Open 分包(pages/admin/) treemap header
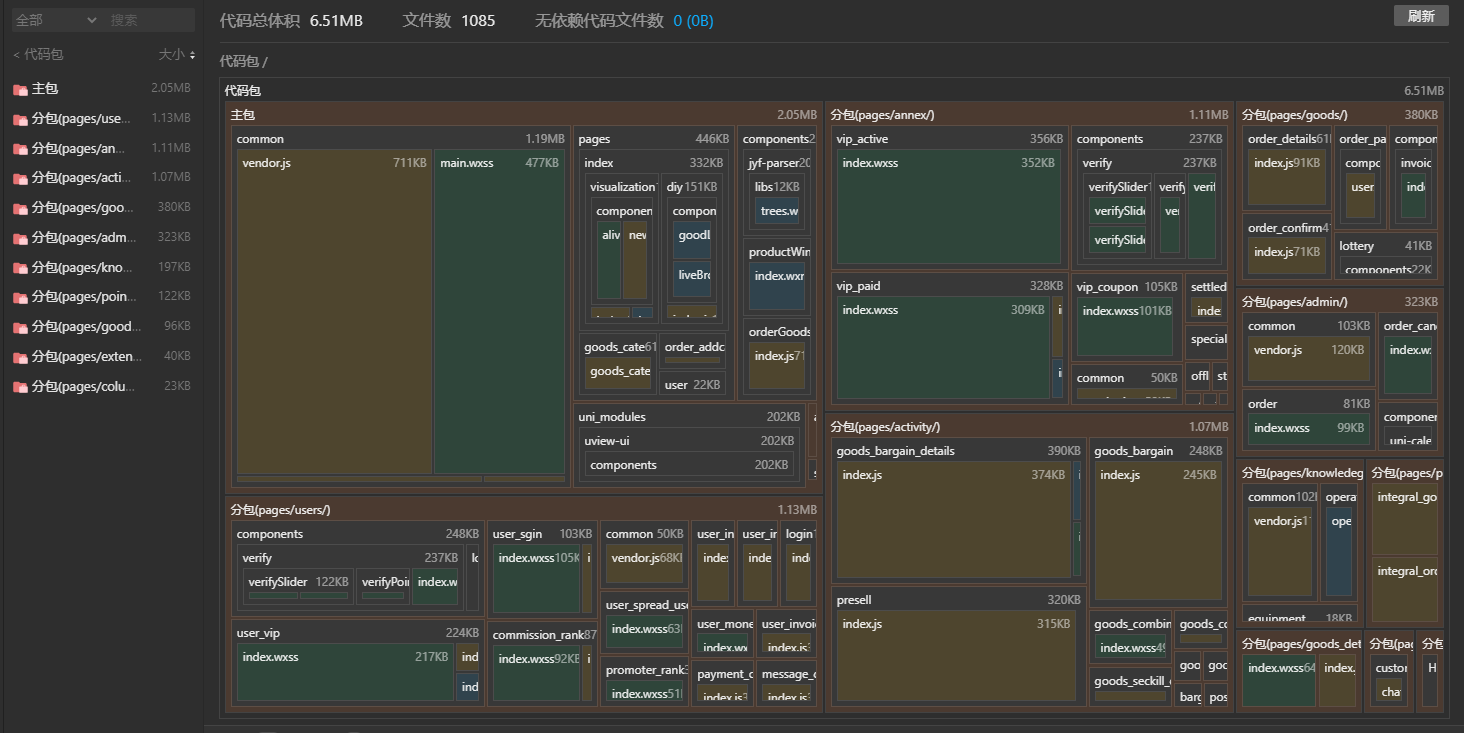The image size is (1464, 733). (1340, 302)
